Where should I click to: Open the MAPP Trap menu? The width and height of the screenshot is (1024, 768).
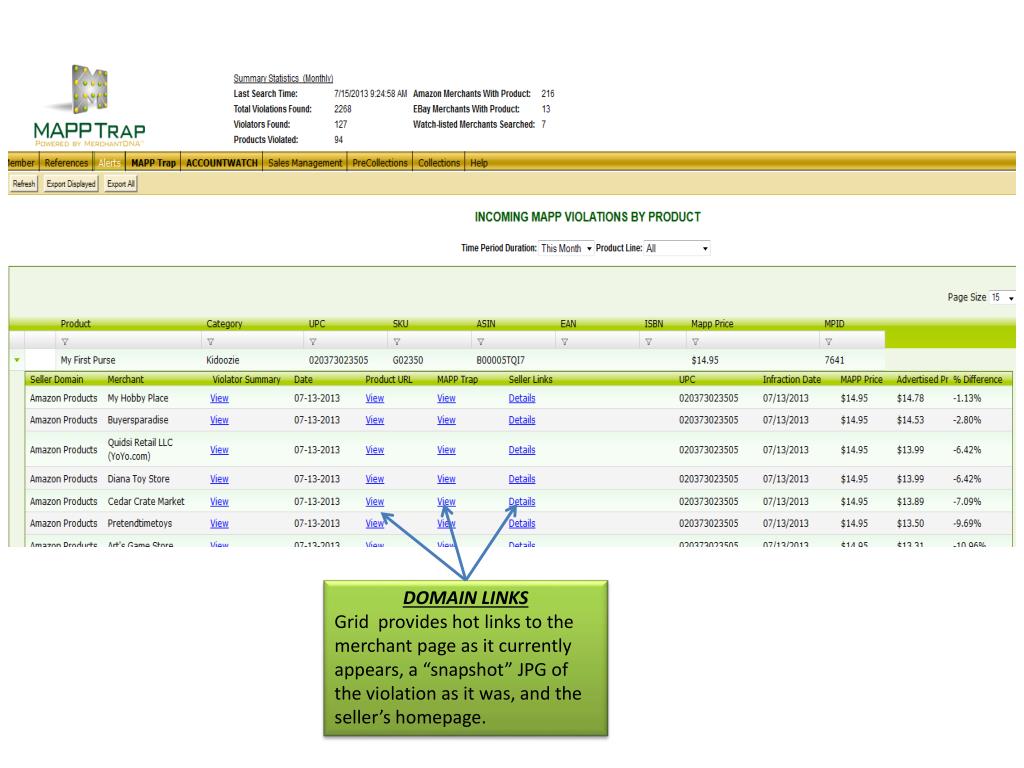coord(153,163)
